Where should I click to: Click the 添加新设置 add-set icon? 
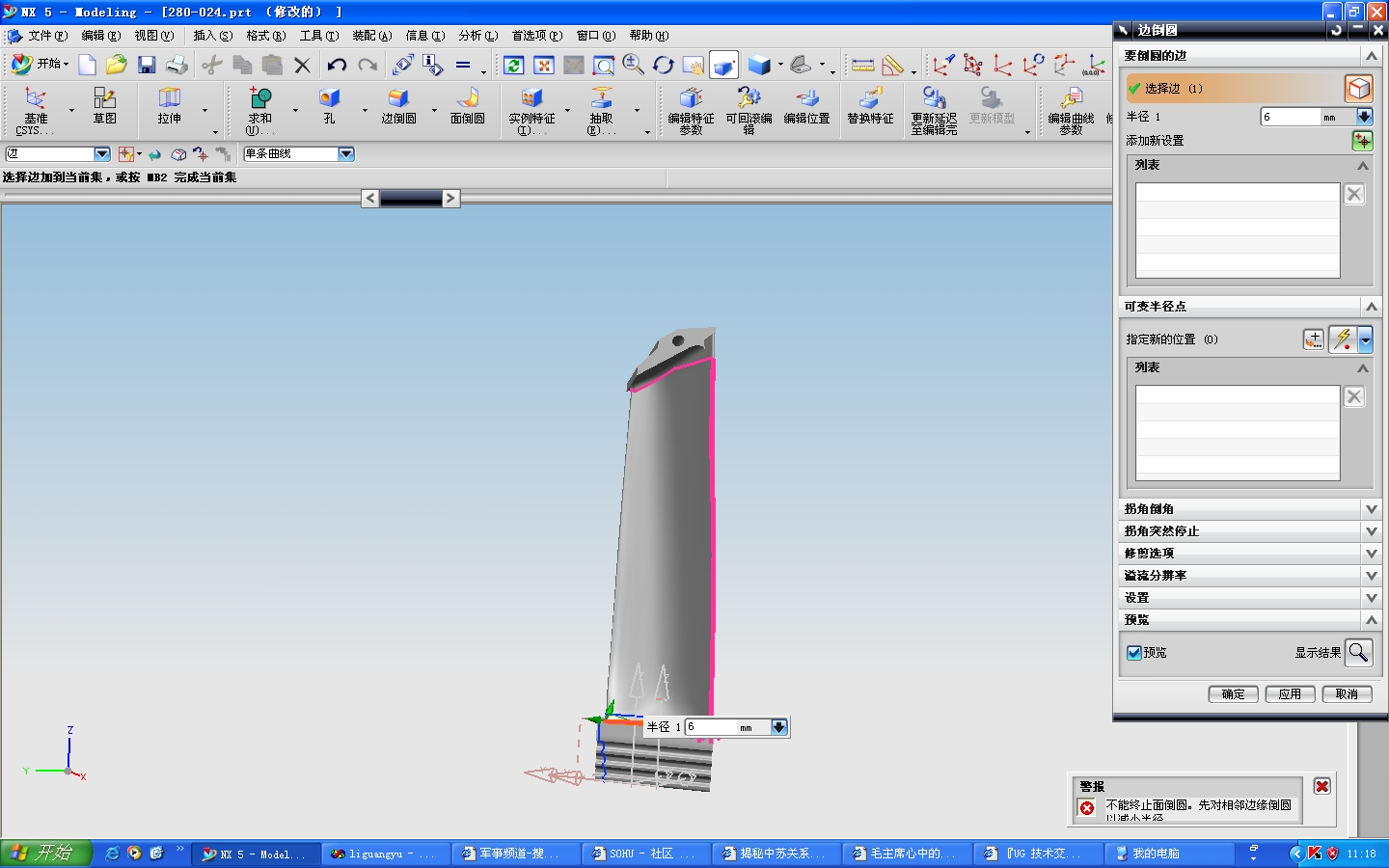pos(1362,141)
